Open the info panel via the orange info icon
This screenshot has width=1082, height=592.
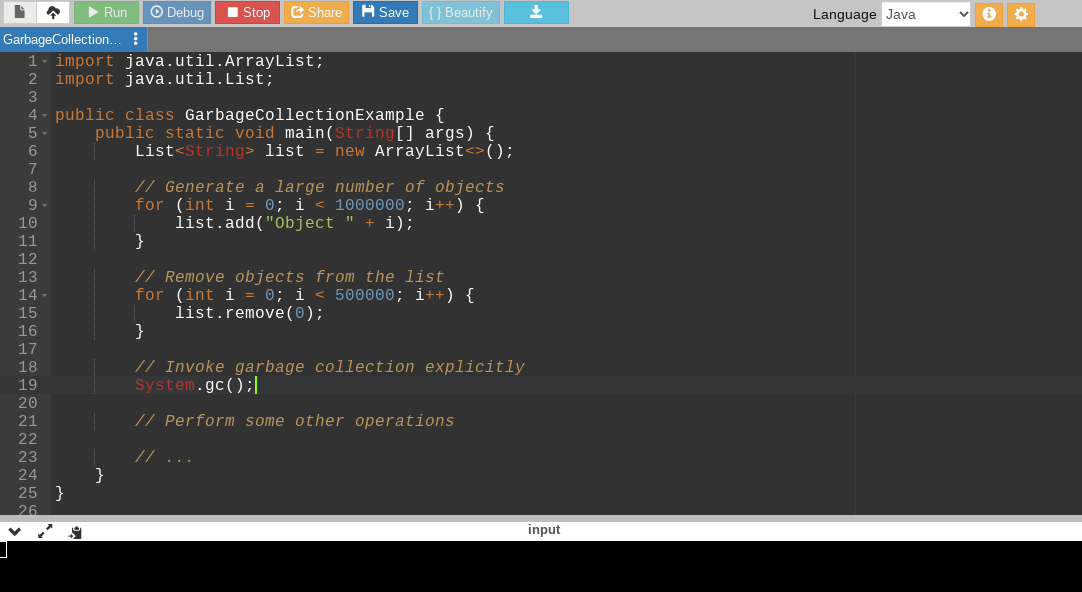tap(989, 15)
